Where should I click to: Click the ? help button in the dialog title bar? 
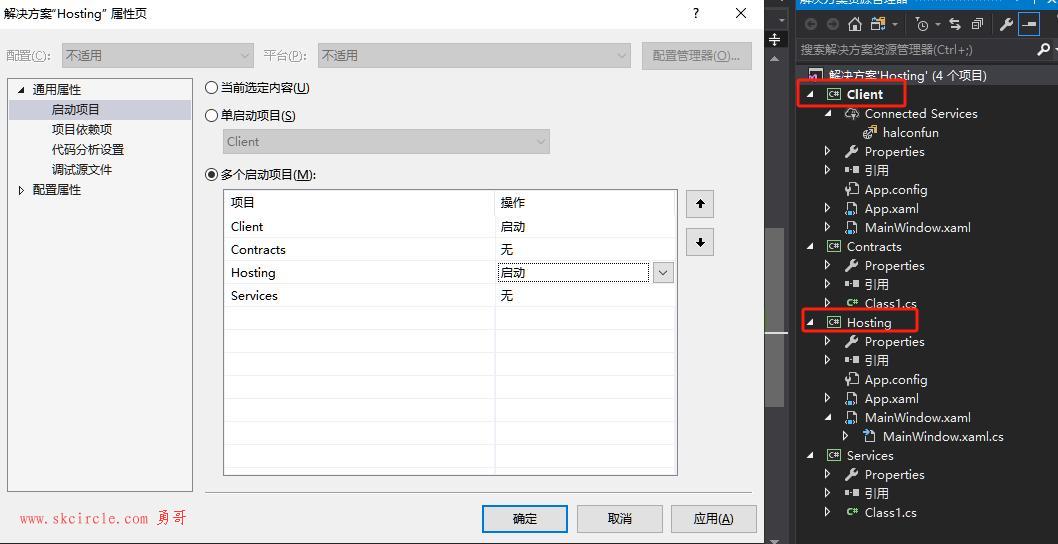pos(696,13)
